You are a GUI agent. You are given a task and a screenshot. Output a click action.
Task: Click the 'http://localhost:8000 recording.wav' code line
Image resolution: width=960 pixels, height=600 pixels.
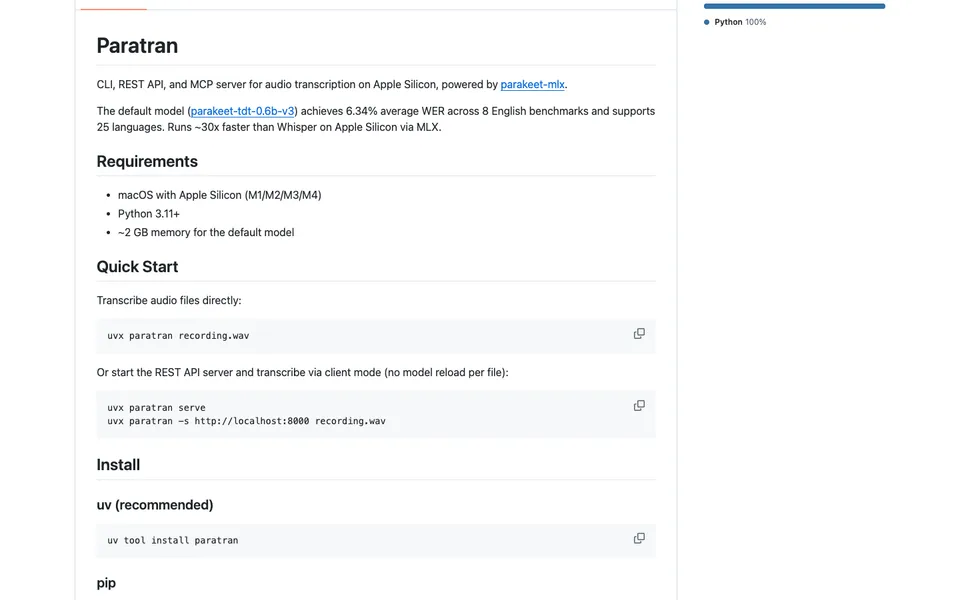(x=246, y=421)
